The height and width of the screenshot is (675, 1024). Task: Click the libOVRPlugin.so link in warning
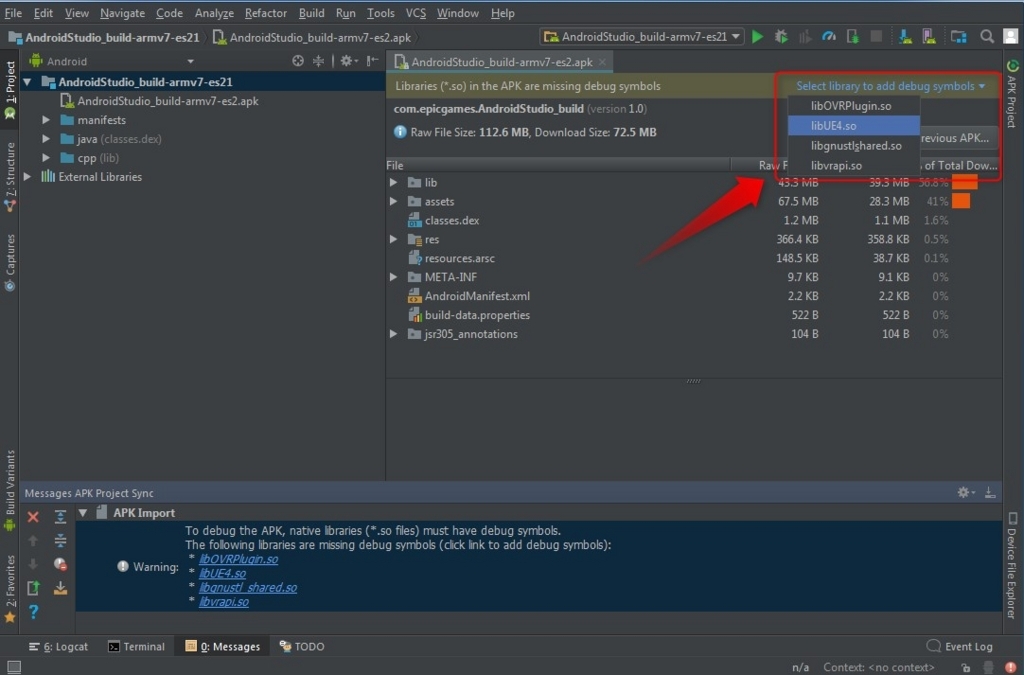click(x=238, y=559)
